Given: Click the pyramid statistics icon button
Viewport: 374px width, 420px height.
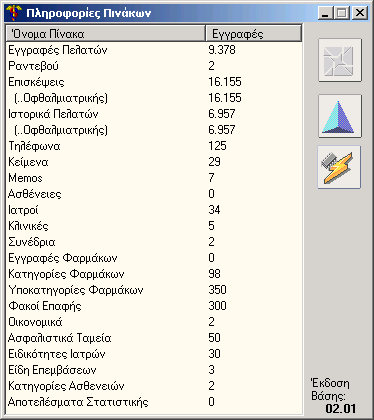Looking at the screenshot, I should 340,116.
